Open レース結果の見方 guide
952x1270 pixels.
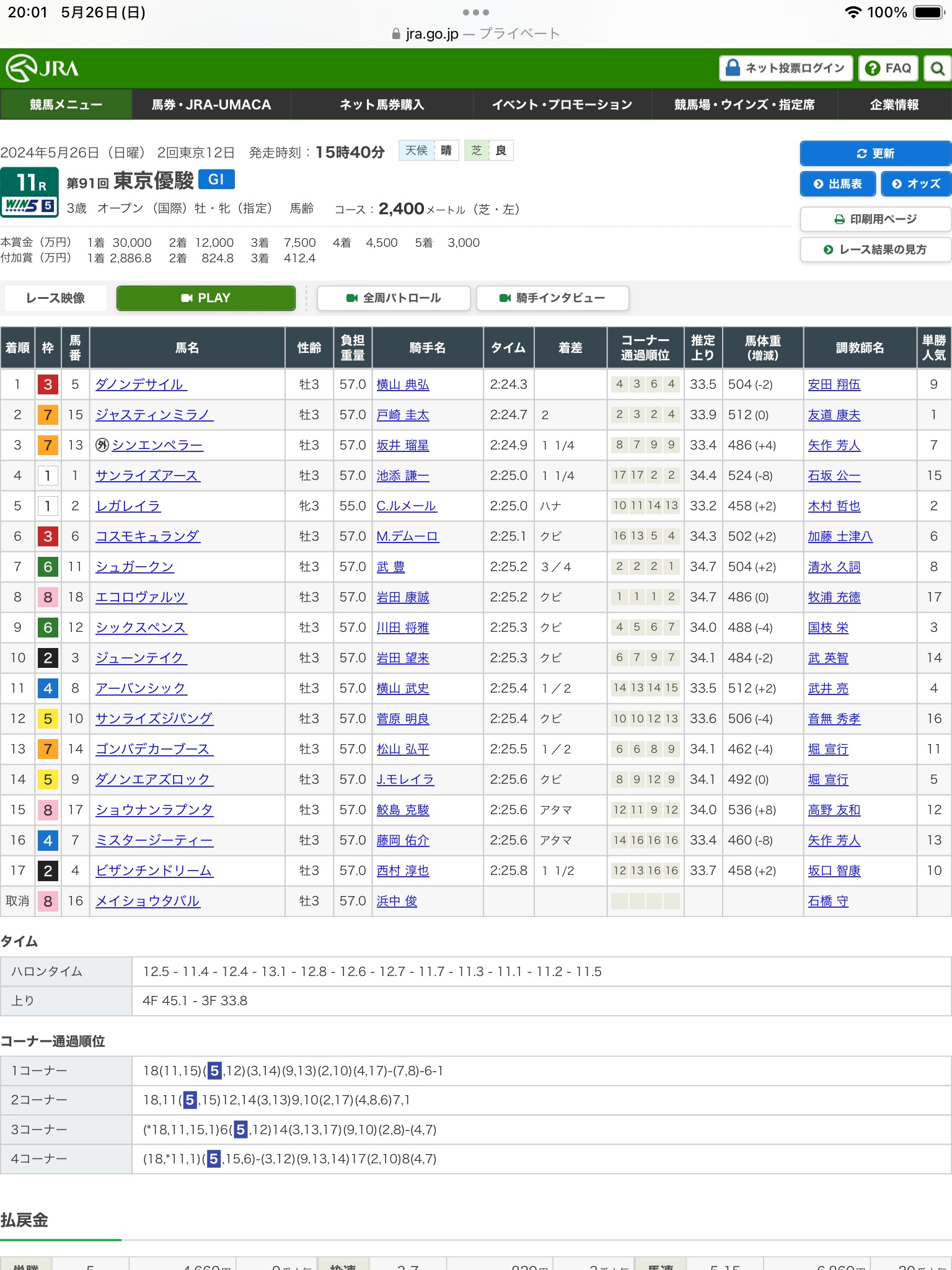point(876,249)
